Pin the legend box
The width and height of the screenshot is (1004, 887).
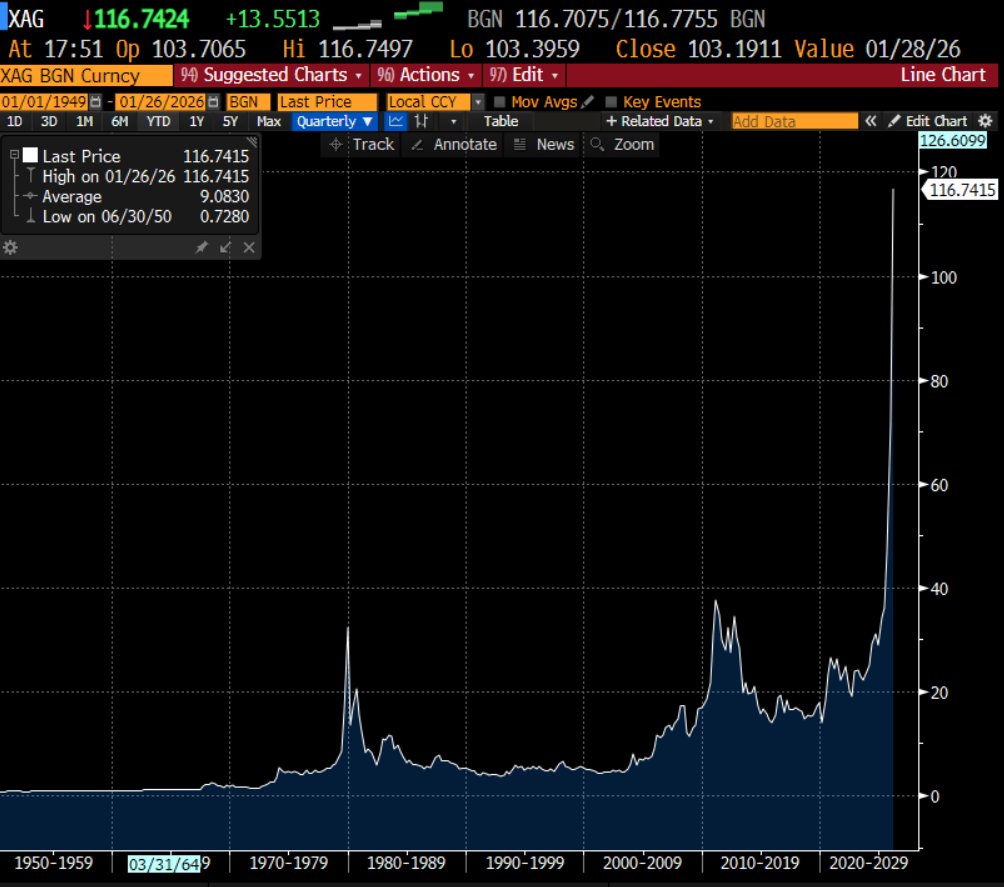click(x=201, y=247)
